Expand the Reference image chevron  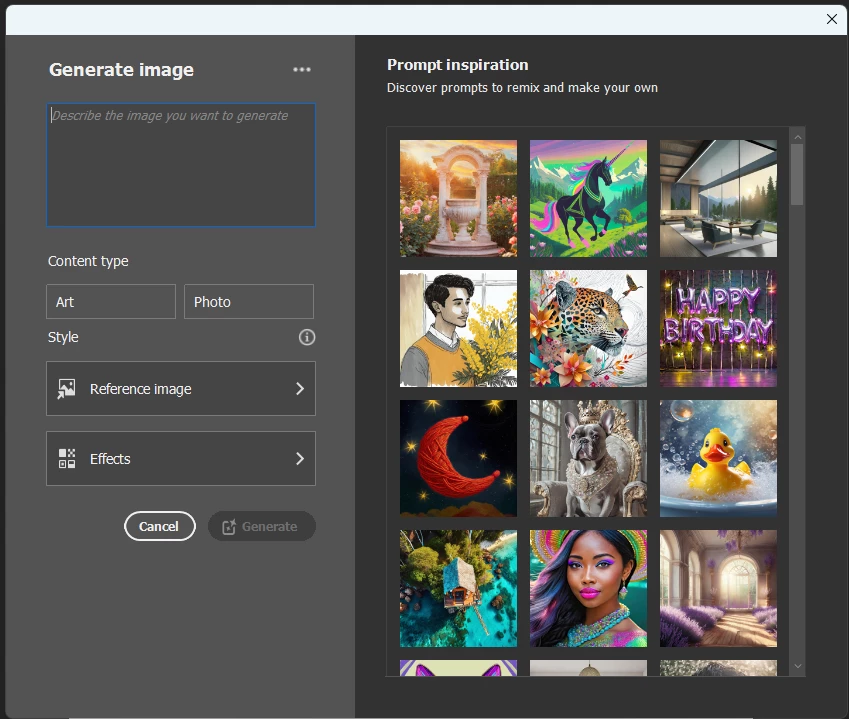coord(300,389)
